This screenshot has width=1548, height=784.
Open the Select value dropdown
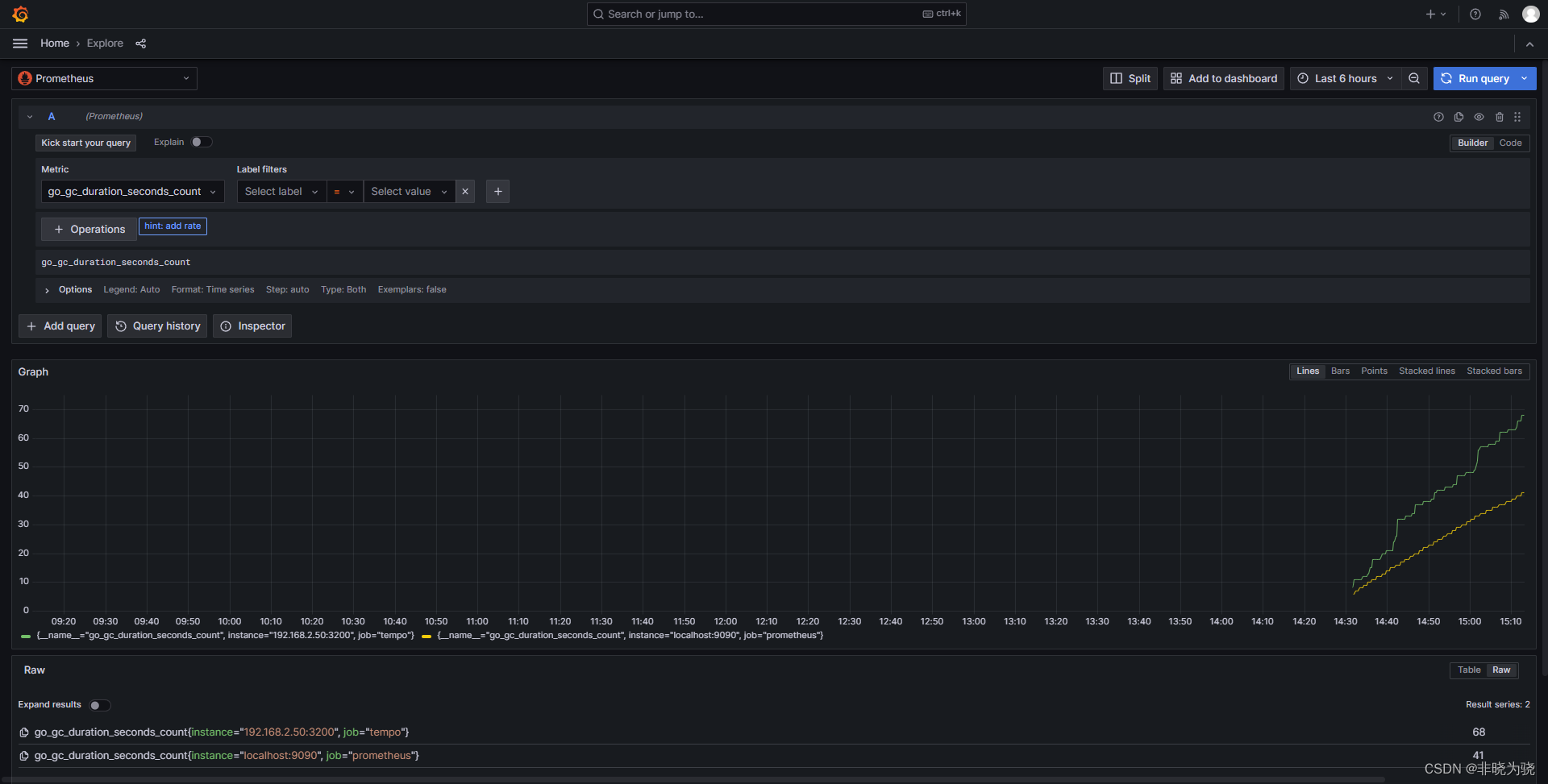[x=410, y=192]
